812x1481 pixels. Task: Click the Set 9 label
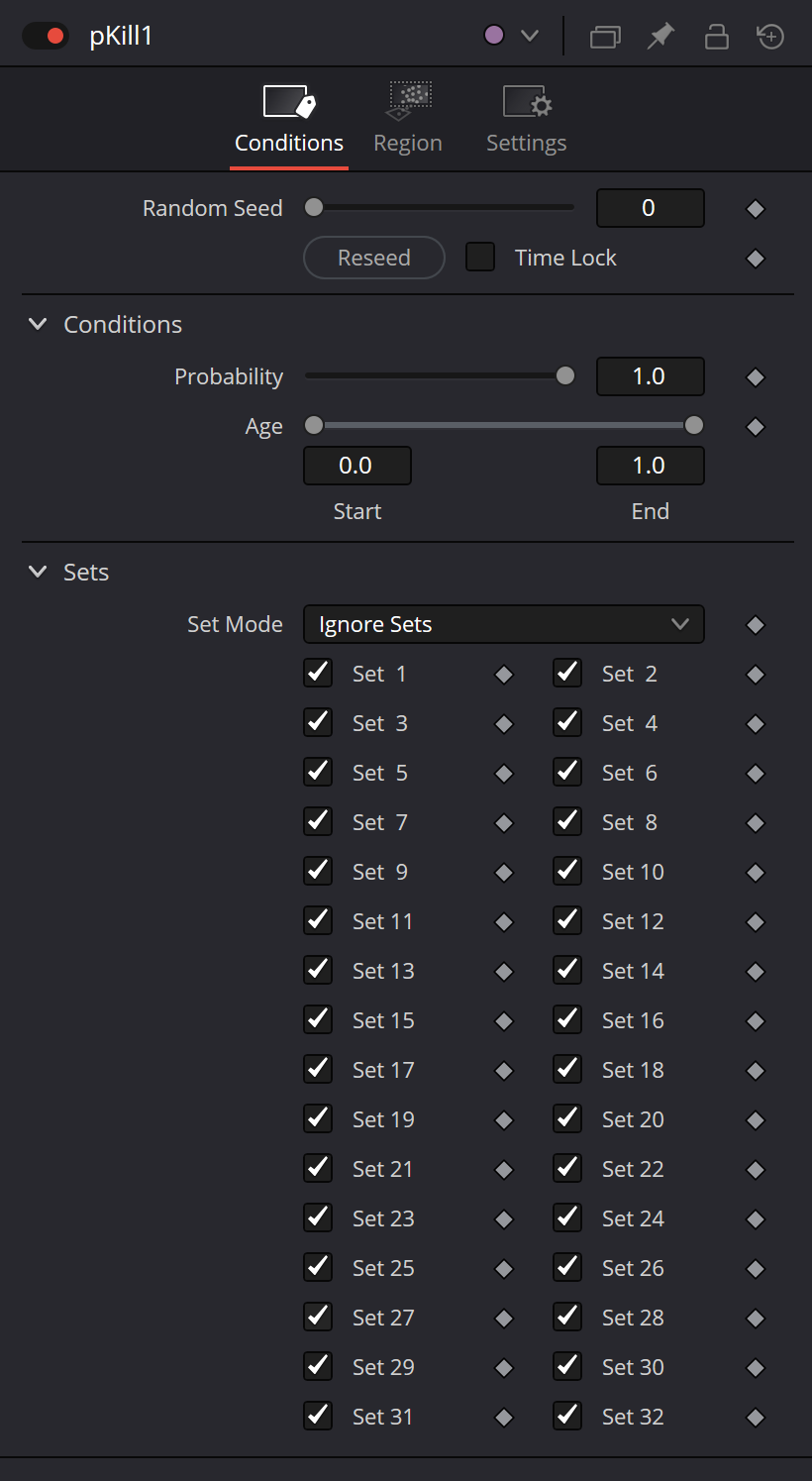380,872
